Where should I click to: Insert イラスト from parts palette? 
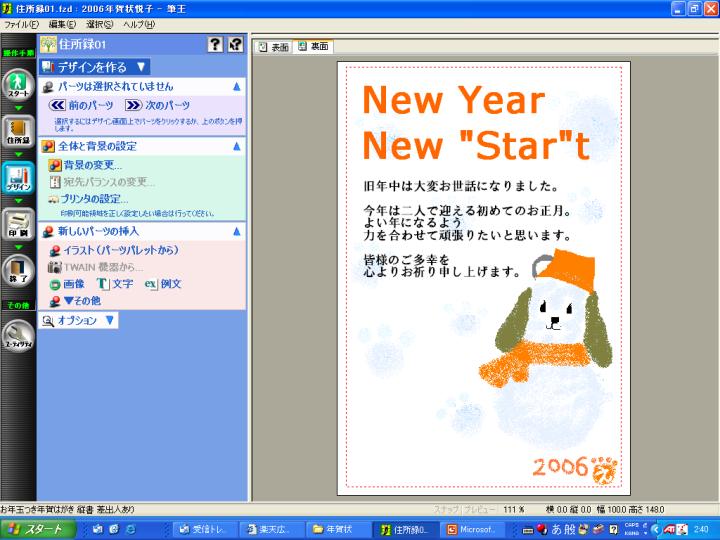point(113,250)
